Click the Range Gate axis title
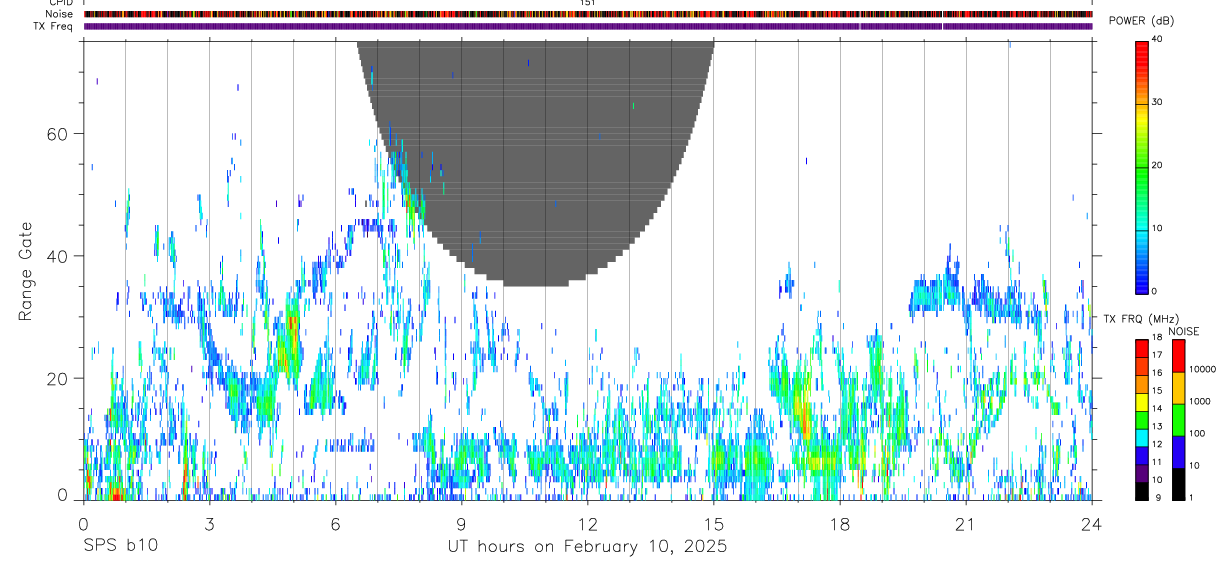This screenshot has height=567, width=1228. [26, 271]
